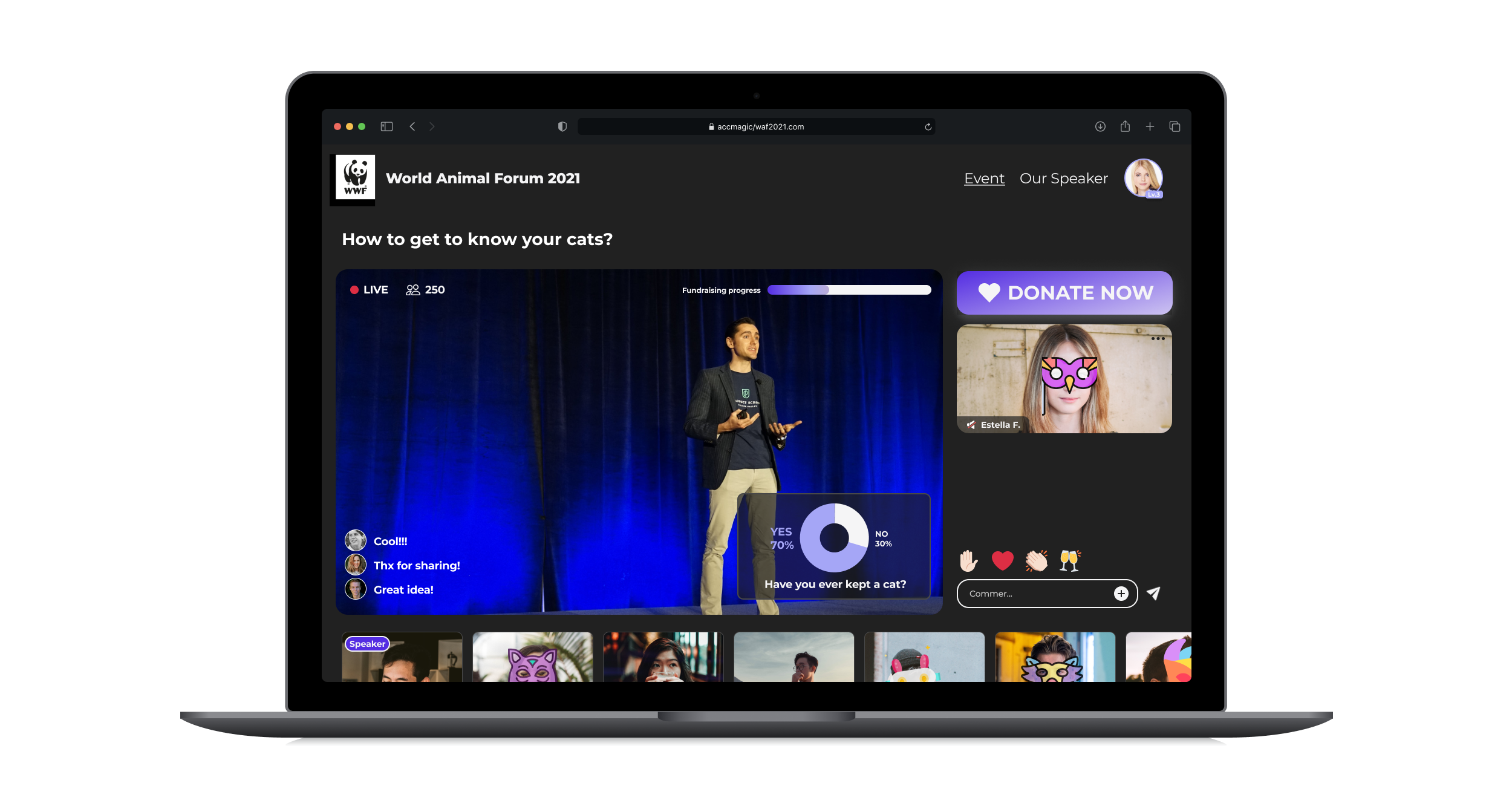Image resolution: width=1512 pixels, height=809 pixels.
Task: Open browser downloads icon
Action: [x=1100, y=126]
